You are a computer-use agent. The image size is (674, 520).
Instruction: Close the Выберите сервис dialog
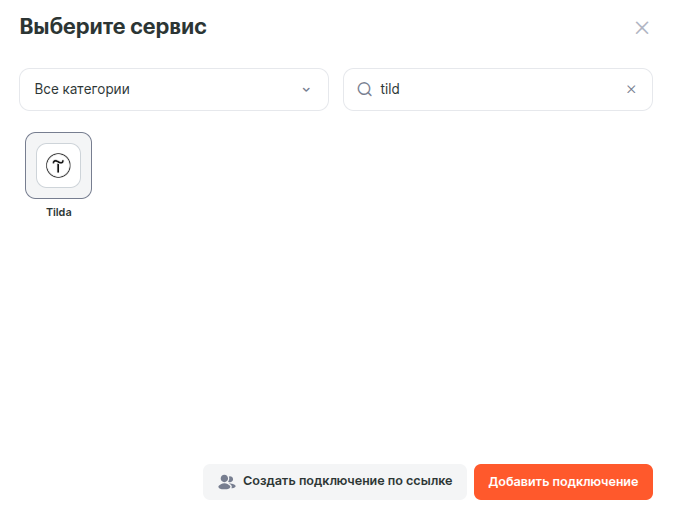coord(642,28)
